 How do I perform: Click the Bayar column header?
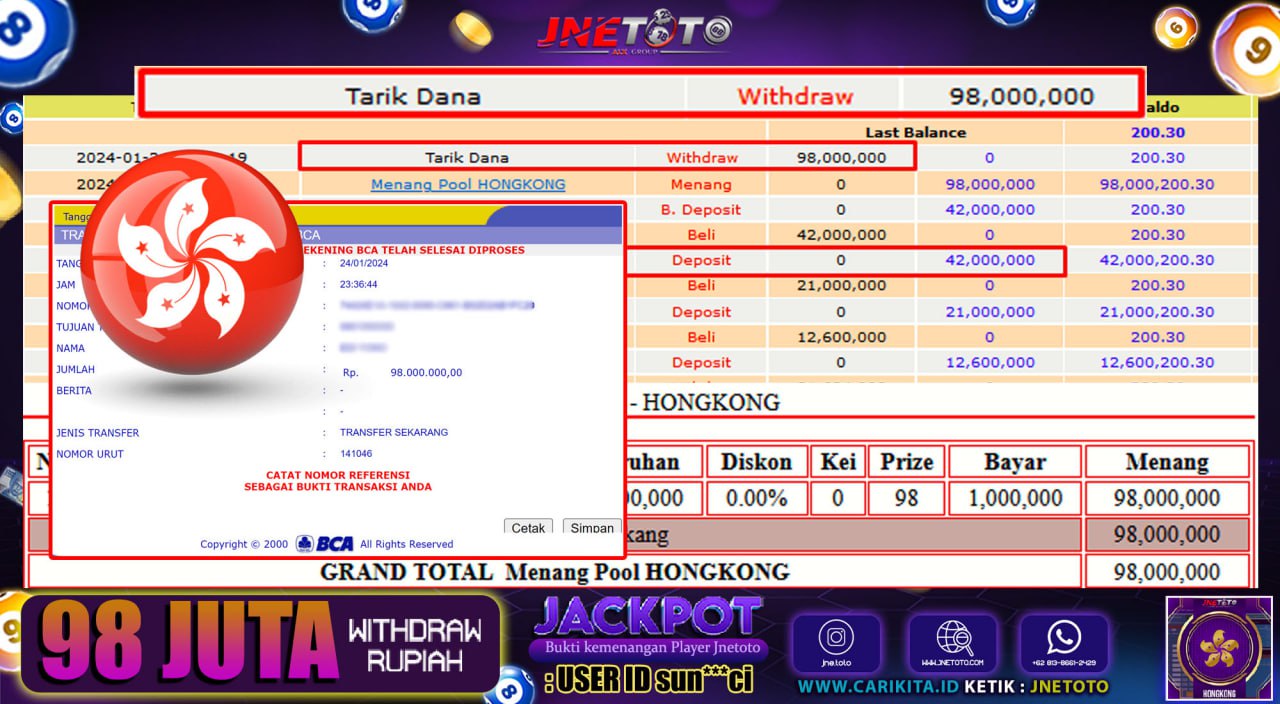pos(1014,462)
